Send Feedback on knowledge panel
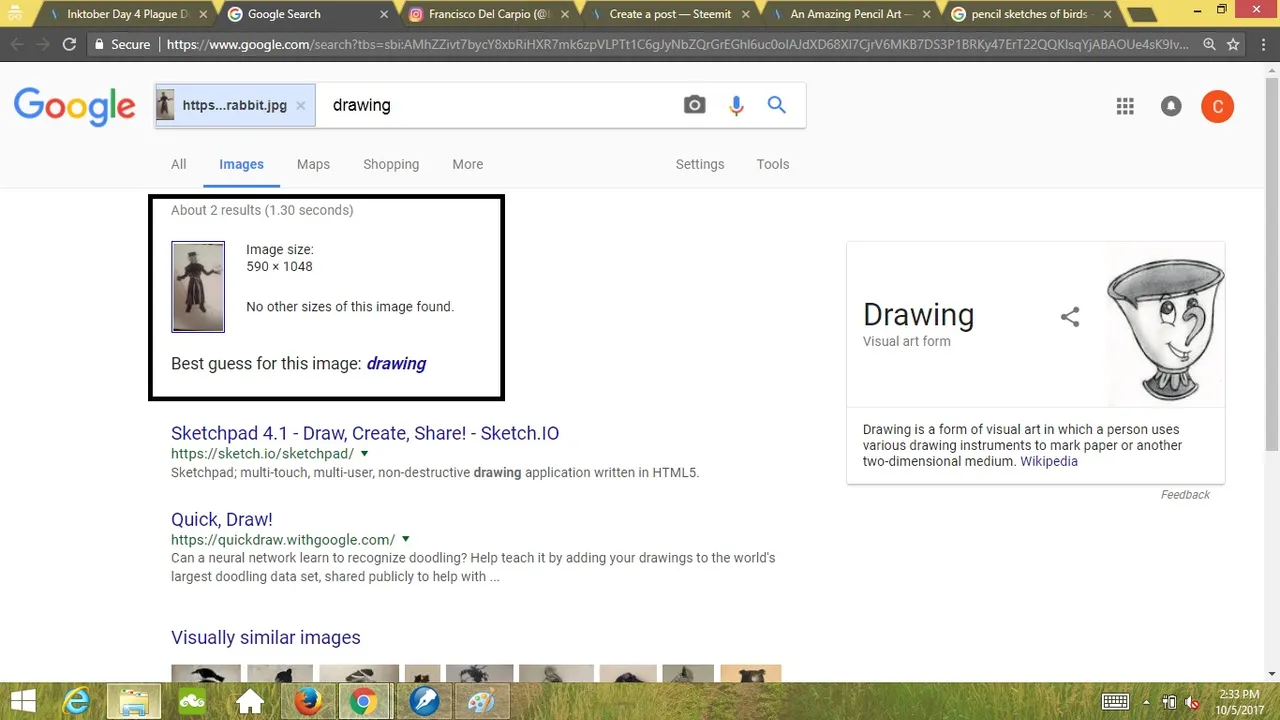Image resolution: width=1280 pixels, height=720 pixels. (x=1185, y=494)
